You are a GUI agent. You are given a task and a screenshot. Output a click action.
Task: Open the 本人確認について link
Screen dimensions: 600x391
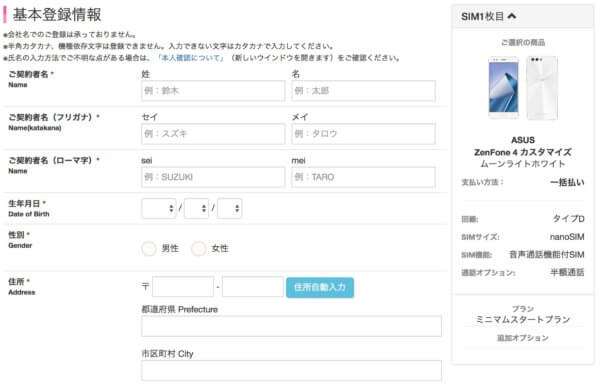[190, 58]
